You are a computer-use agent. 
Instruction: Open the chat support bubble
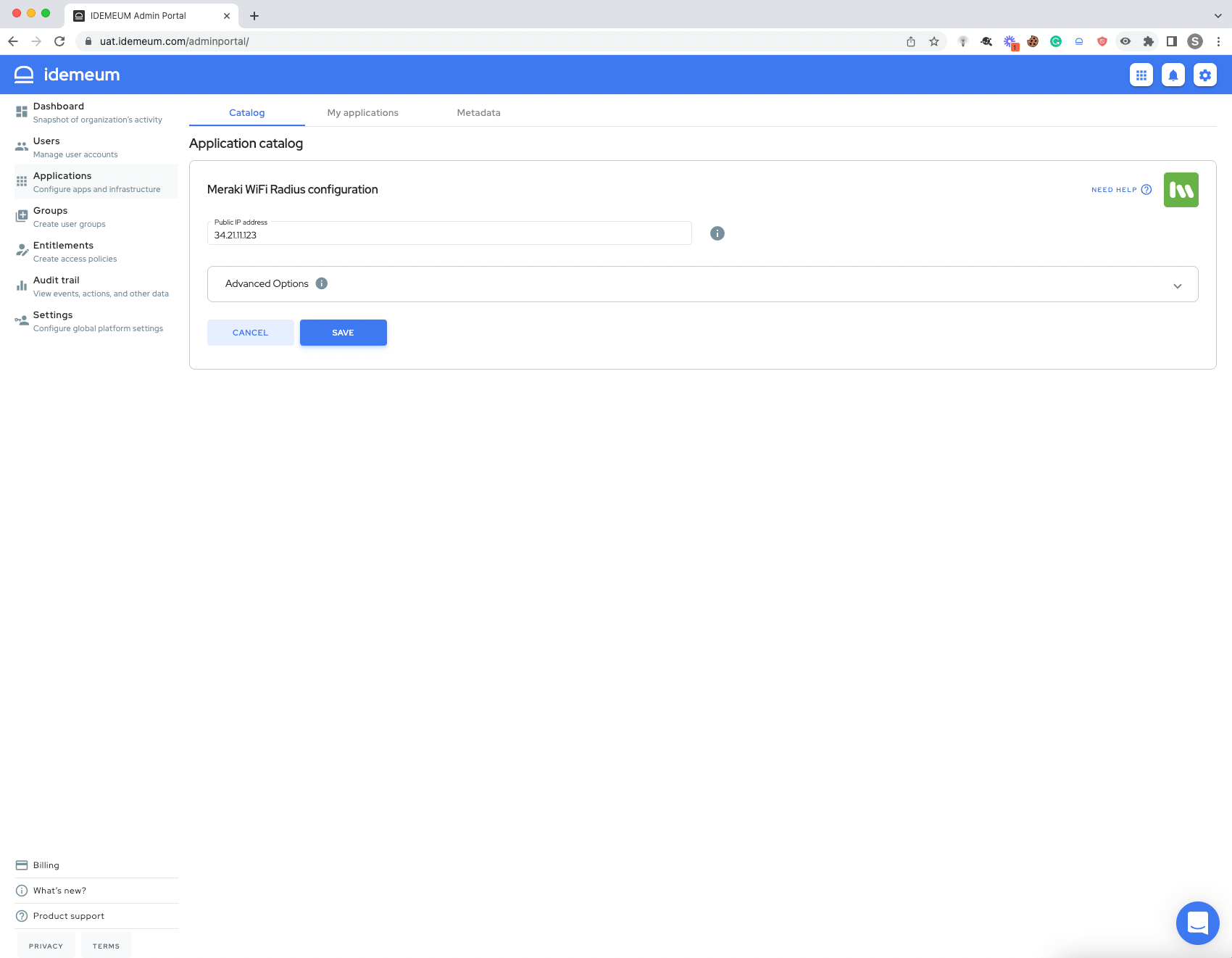(x=1198, y=923)
